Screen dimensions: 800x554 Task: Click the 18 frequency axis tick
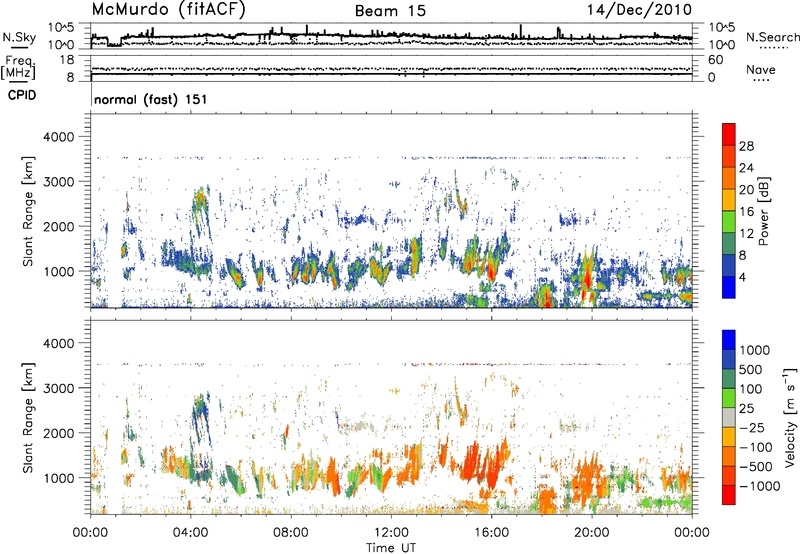tap(67, 60)
